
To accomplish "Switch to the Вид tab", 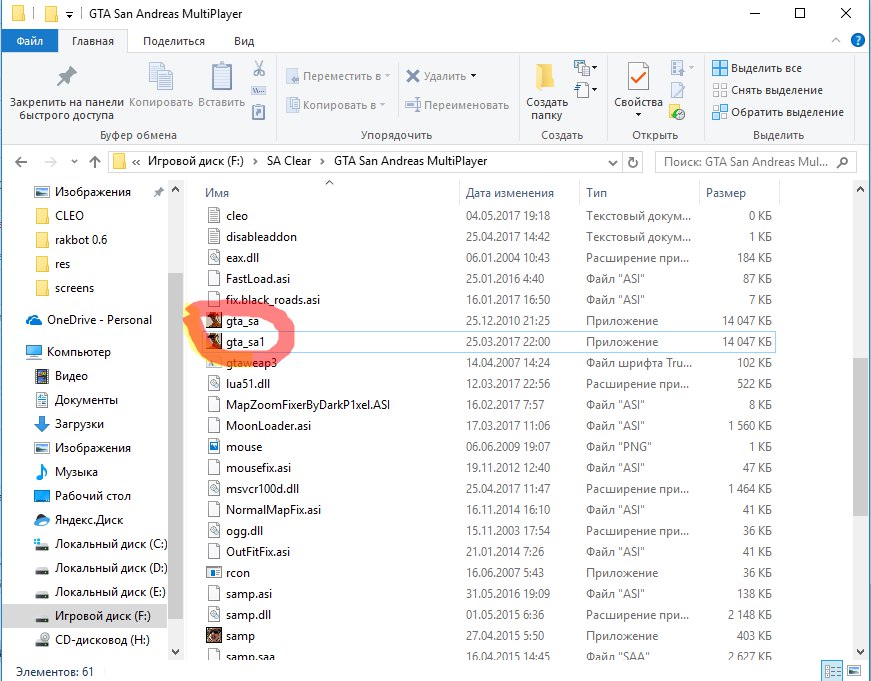I will (244, 41).
